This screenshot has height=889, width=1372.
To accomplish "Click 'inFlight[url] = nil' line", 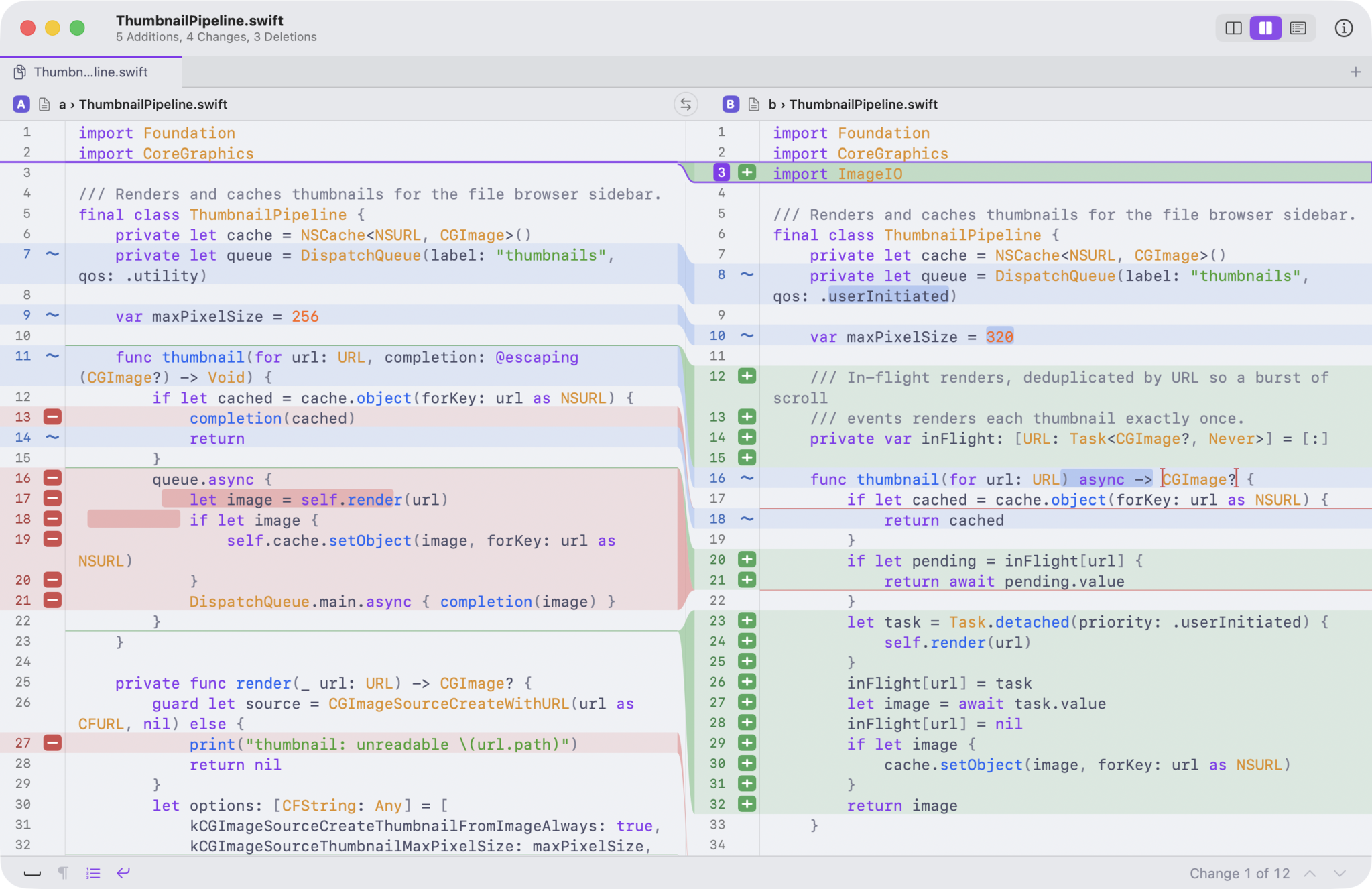I will [934, 724].
